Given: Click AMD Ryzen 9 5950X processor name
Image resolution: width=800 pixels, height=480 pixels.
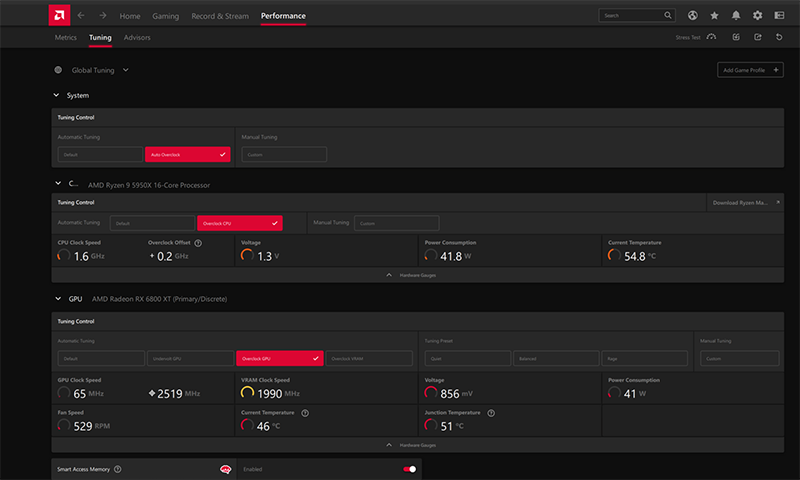Looking at the screenshot, I should click(x=149, y=185).
